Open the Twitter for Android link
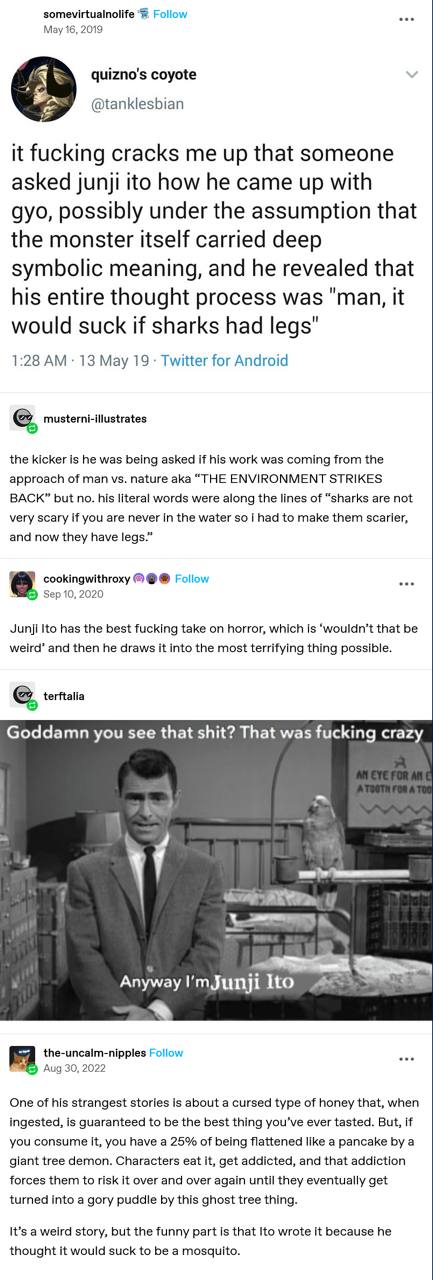Screen dimensions: 433x1280 click(224, 361)
